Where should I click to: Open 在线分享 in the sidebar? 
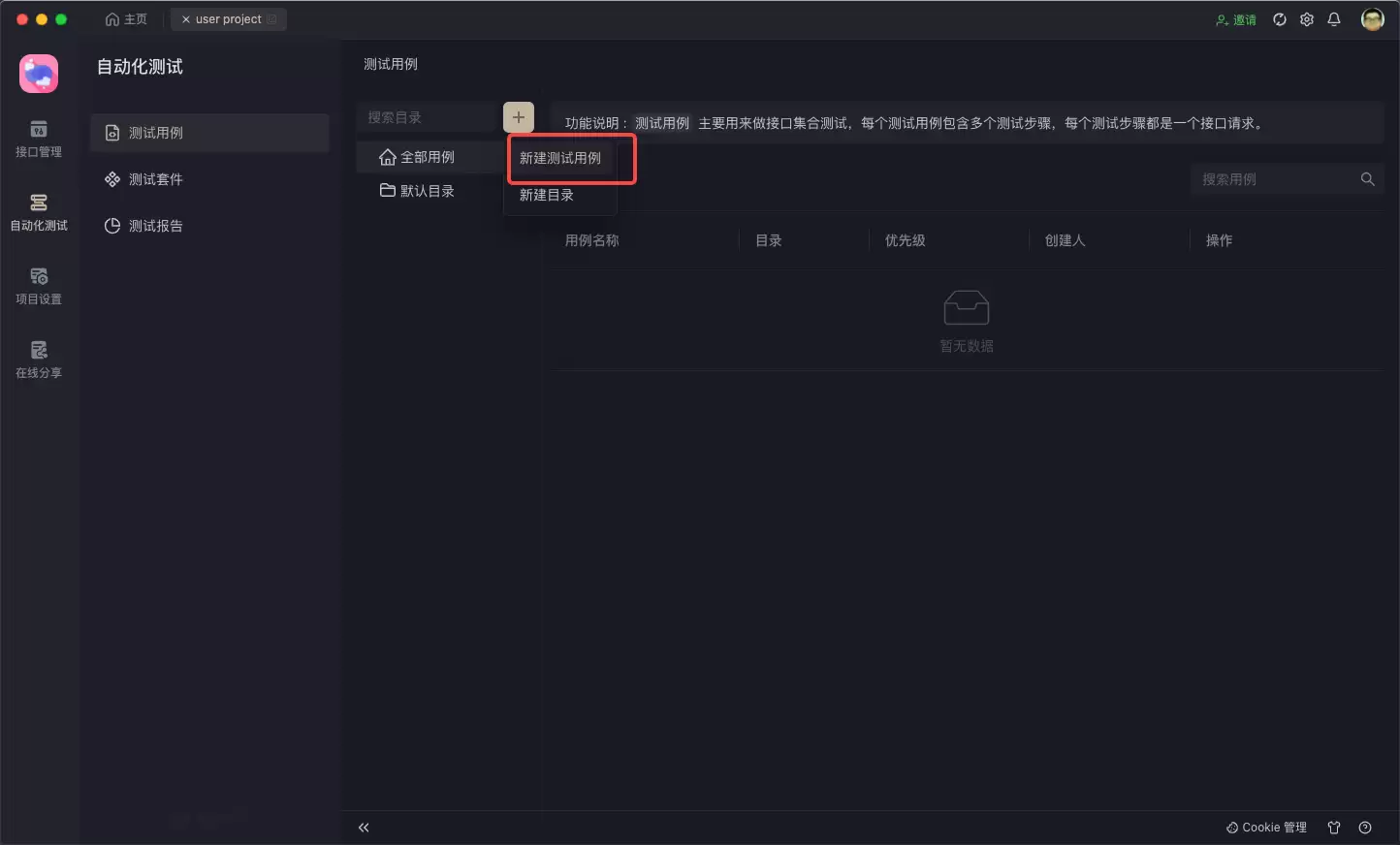click(39, 360)
